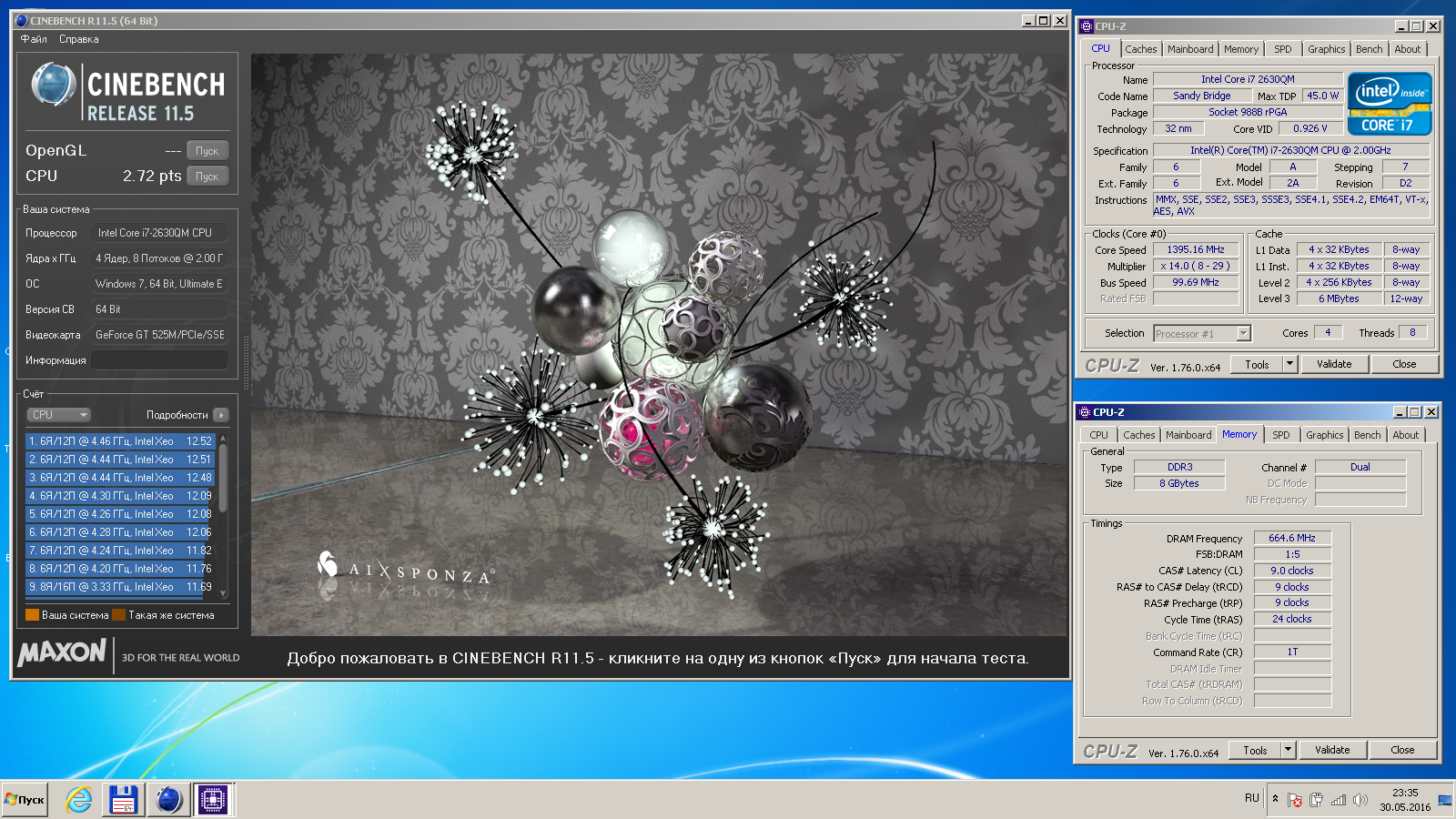Click the Intel Core i7 logo in CPU-Z

[x=1390, y=104]
